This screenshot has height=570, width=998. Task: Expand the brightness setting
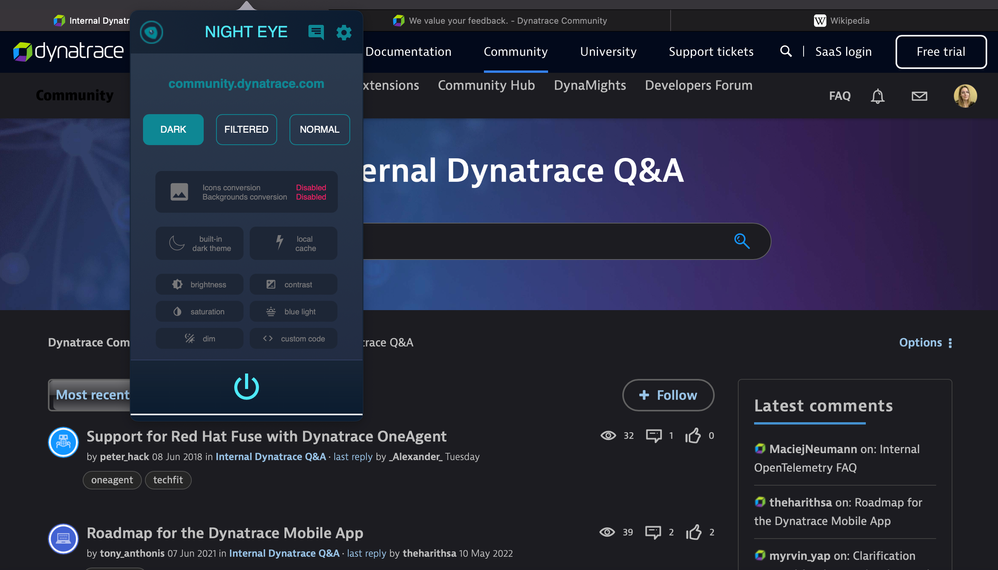(x=200, y=285)
